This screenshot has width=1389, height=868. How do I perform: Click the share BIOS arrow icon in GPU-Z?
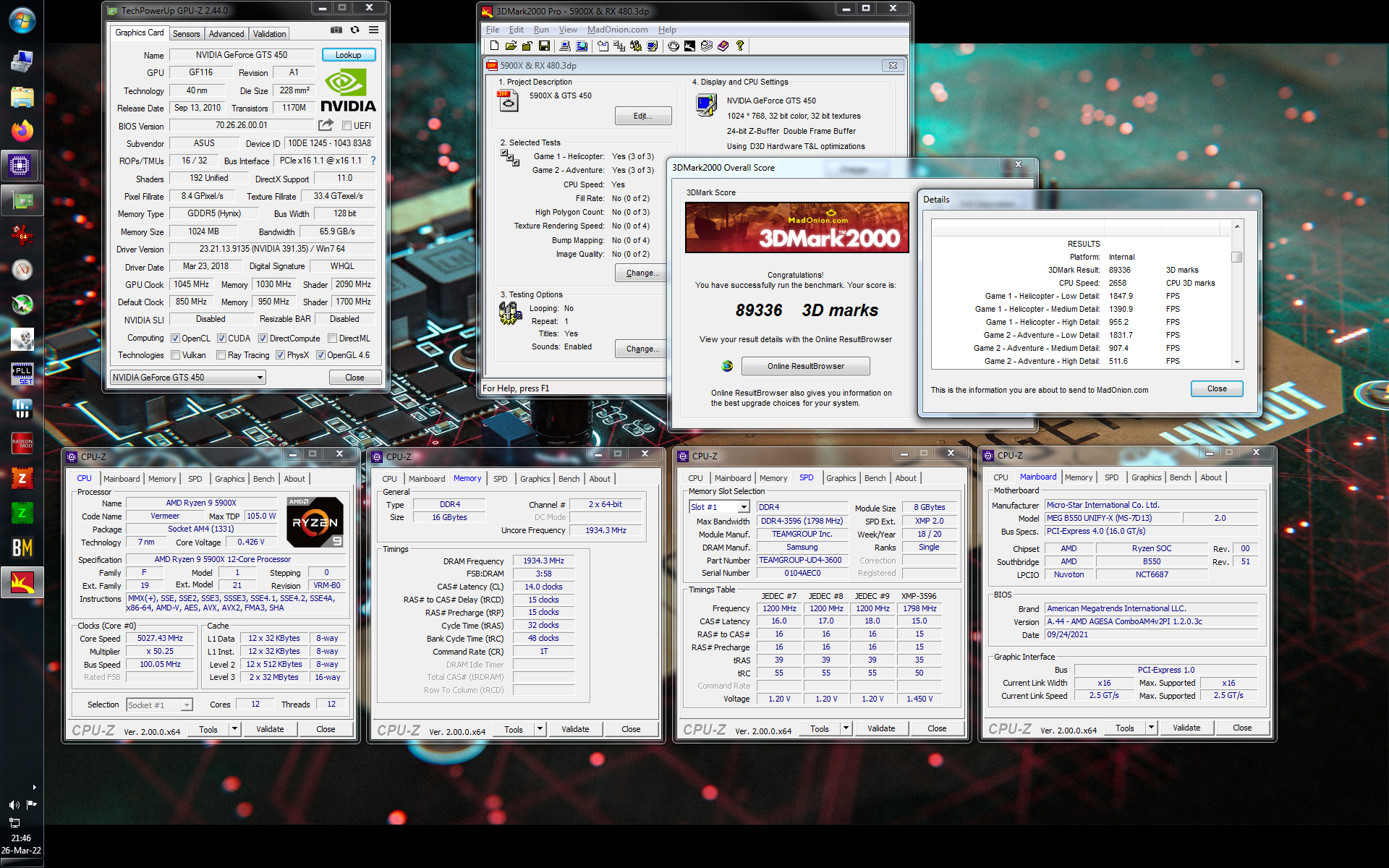point(326,125)
